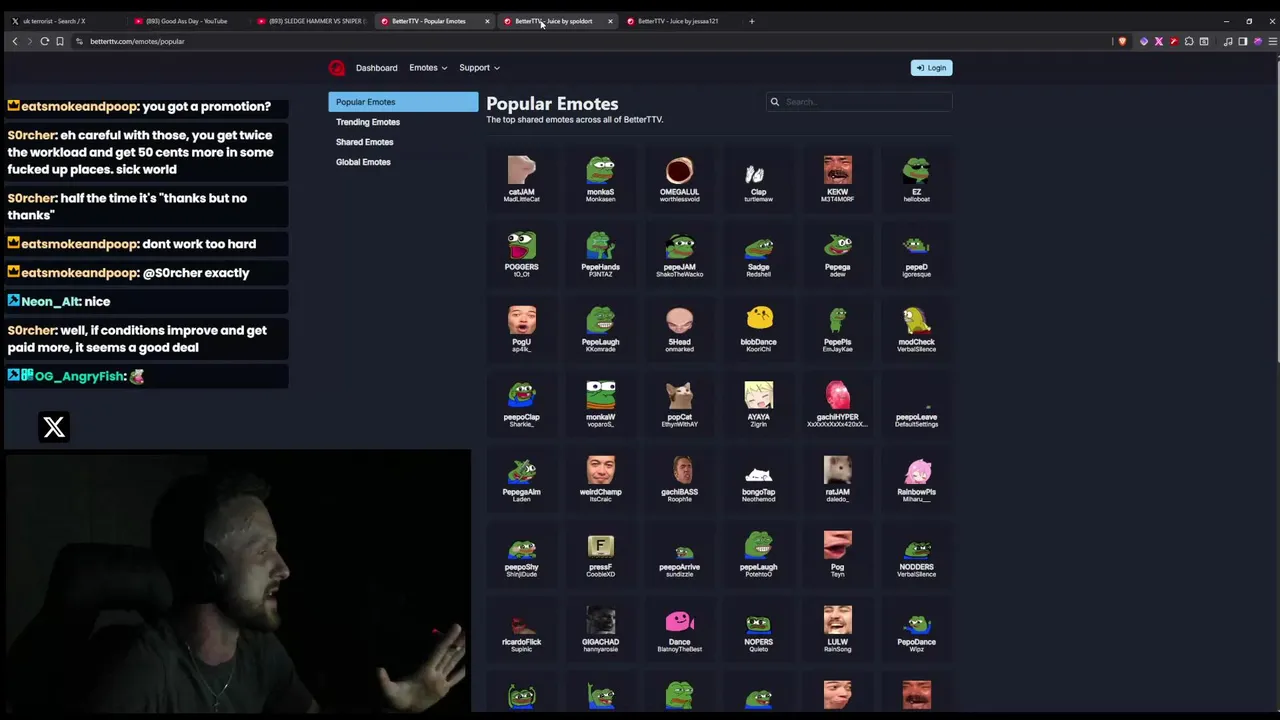Image resolution: width=1280 pixels, height=720 pixels.
Task: Open the weirdChamp emote
Action: click(600, 479)
